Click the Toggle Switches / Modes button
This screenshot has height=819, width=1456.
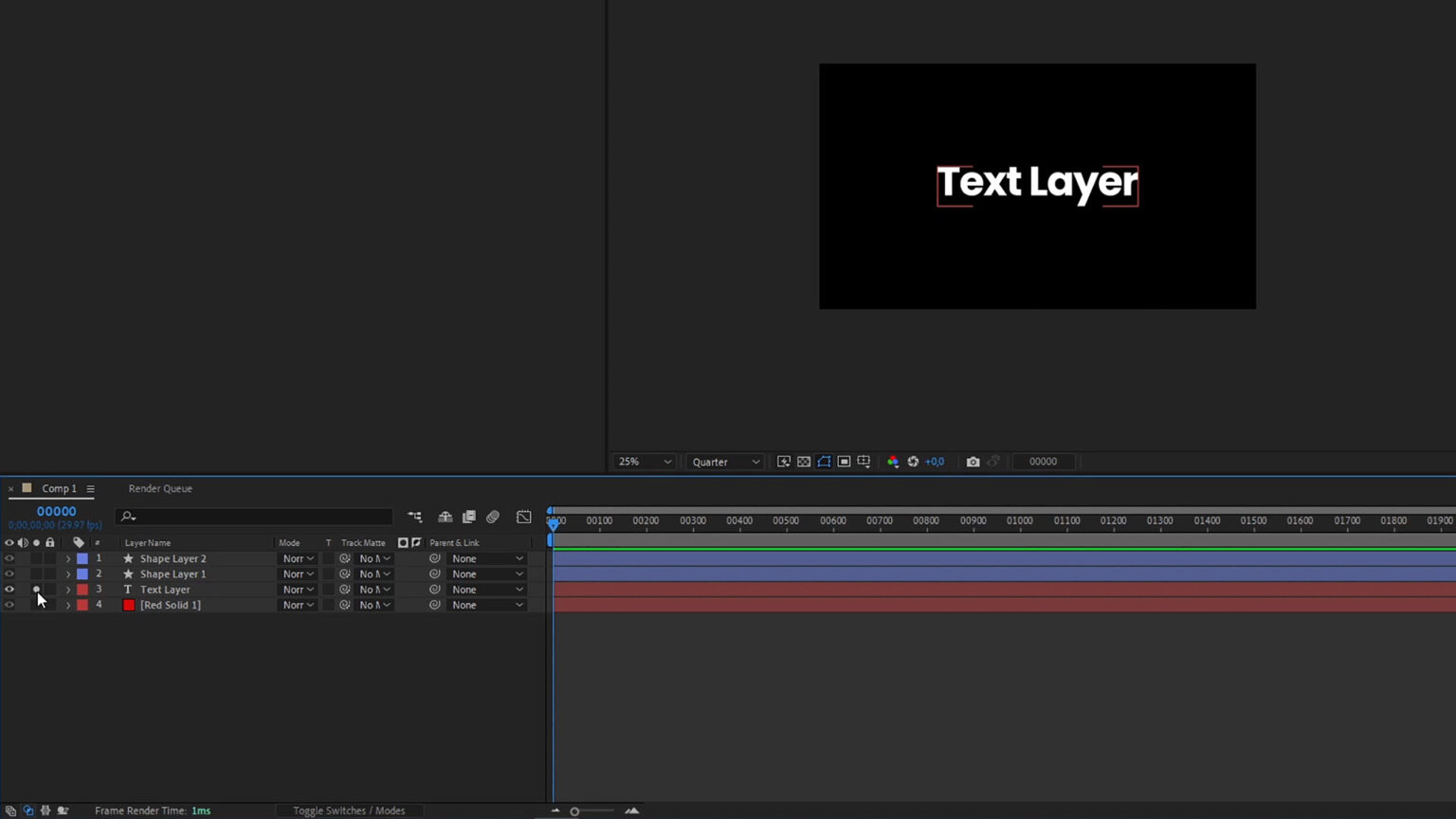(350, 810)
